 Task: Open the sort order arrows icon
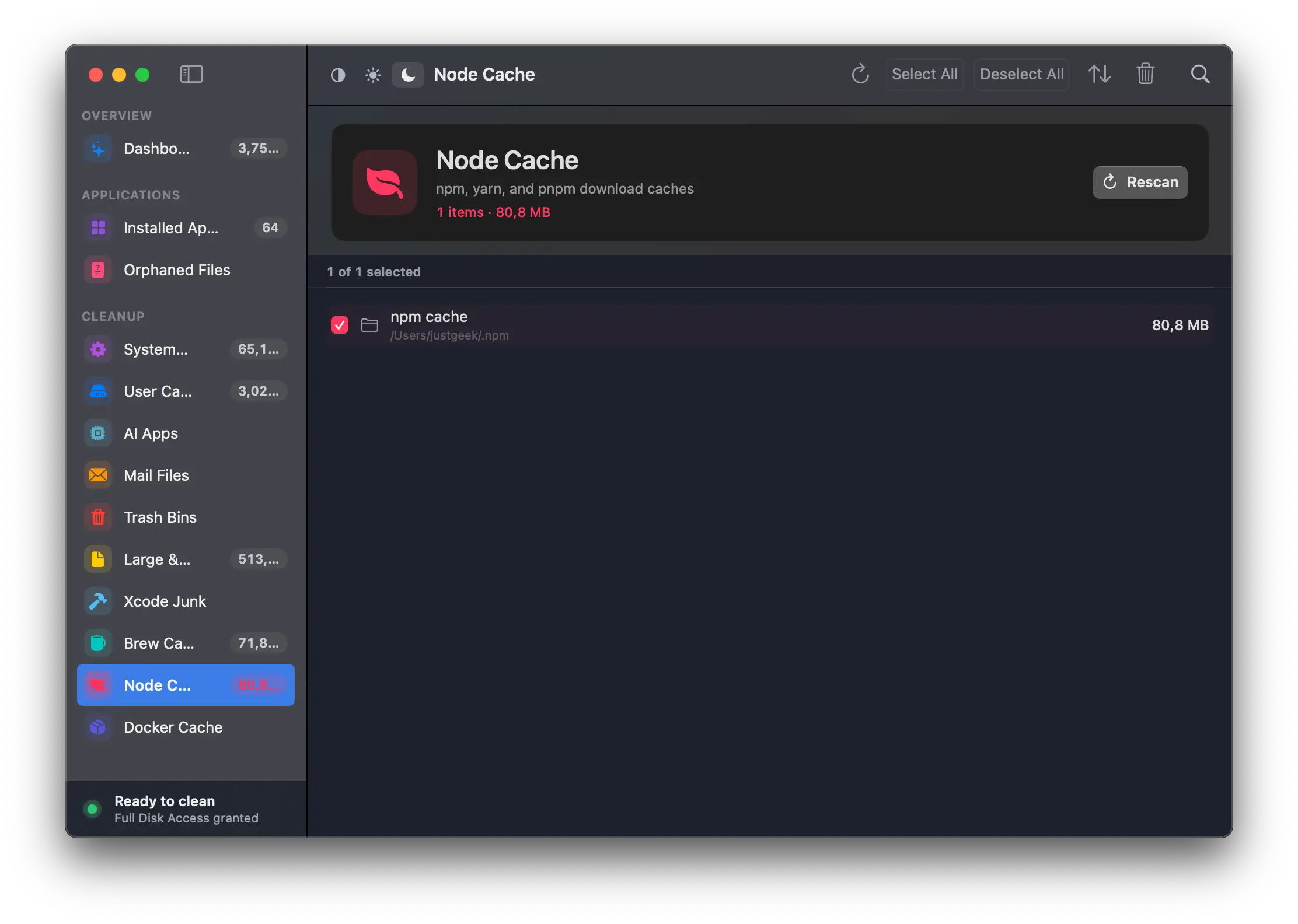(1100, 74)
